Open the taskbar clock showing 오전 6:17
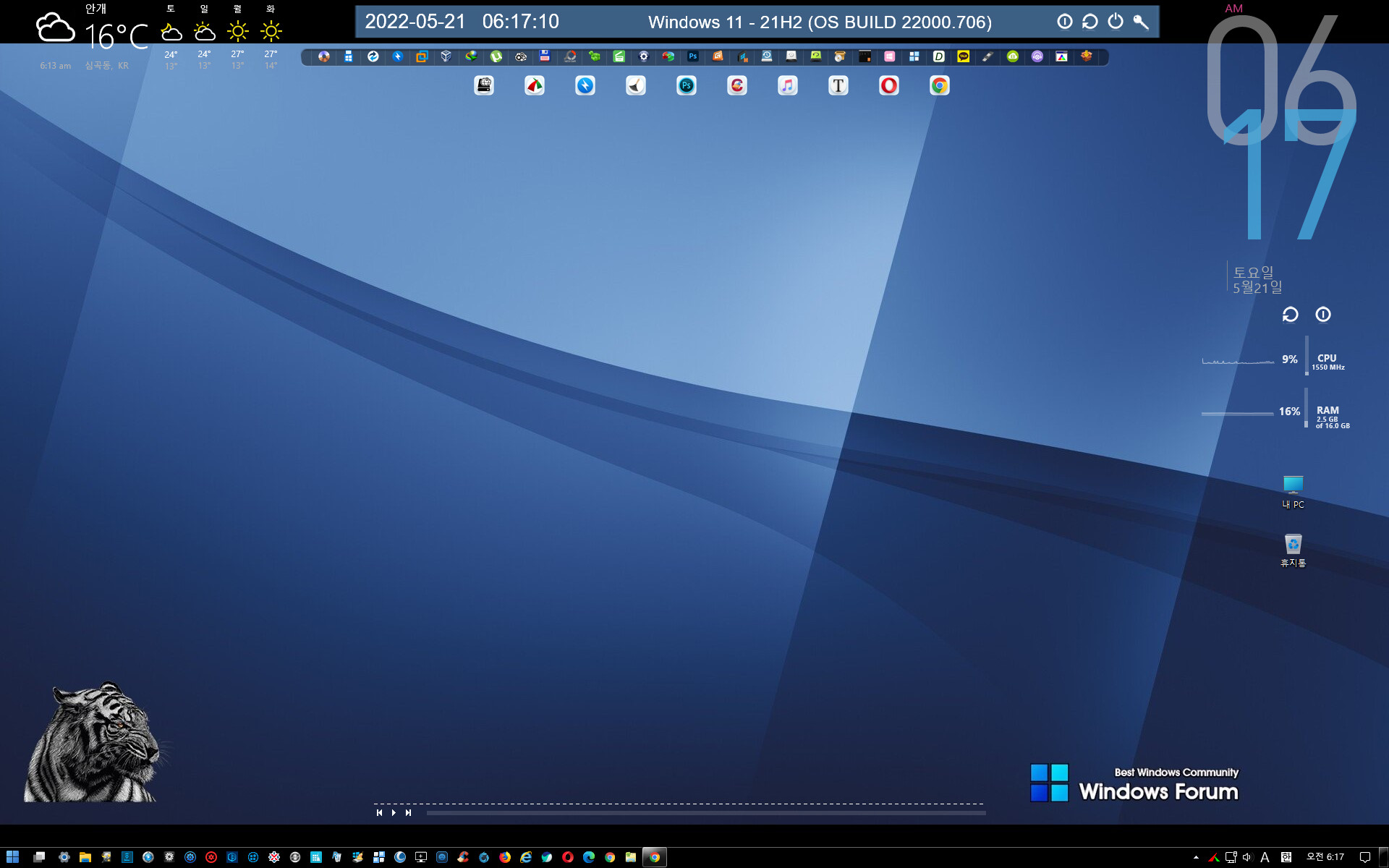Screen dimensions: 1389x868 [1325, 857]
